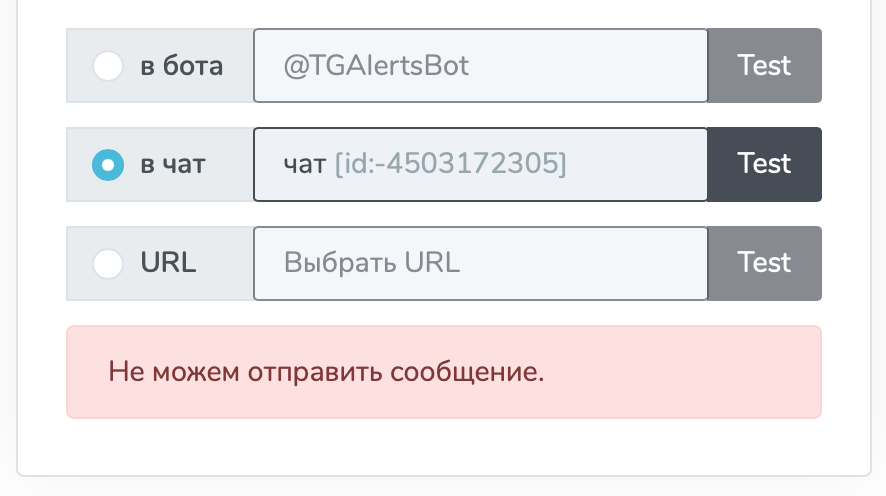Click the @TGAlertsBot placeholder text
The width and height of the screenshot is (886, 496).
point(376,66)
